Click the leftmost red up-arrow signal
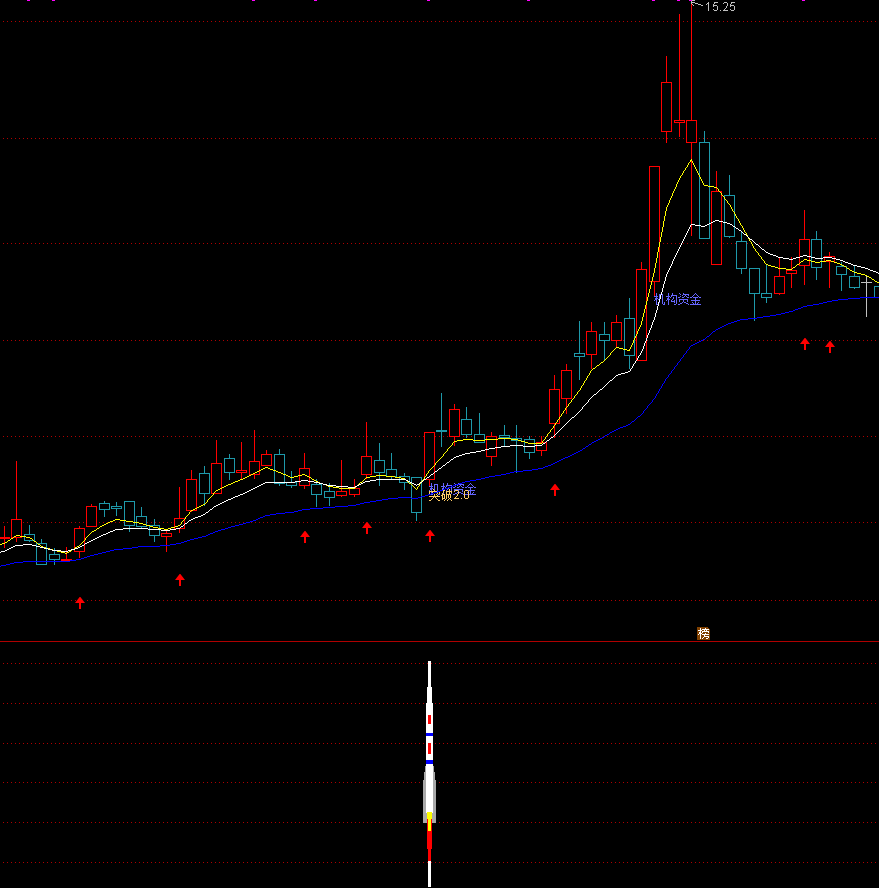The image size is (879, 888). 80,602
